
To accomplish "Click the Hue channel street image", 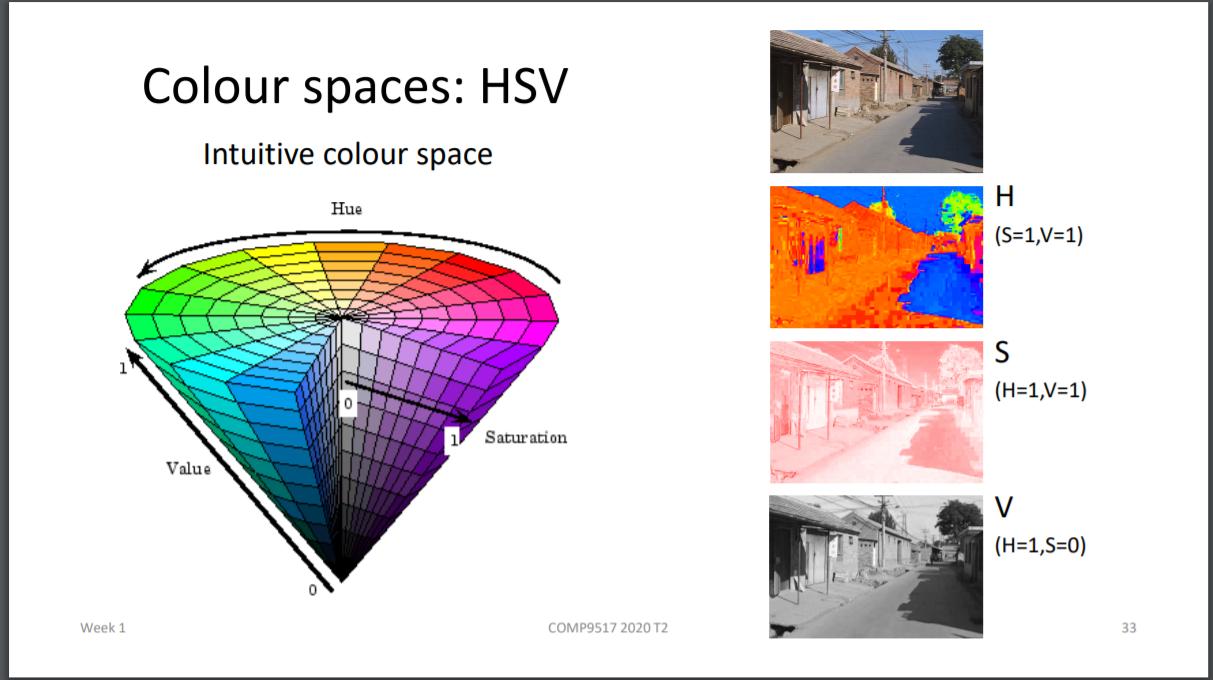I will point(876,257).
